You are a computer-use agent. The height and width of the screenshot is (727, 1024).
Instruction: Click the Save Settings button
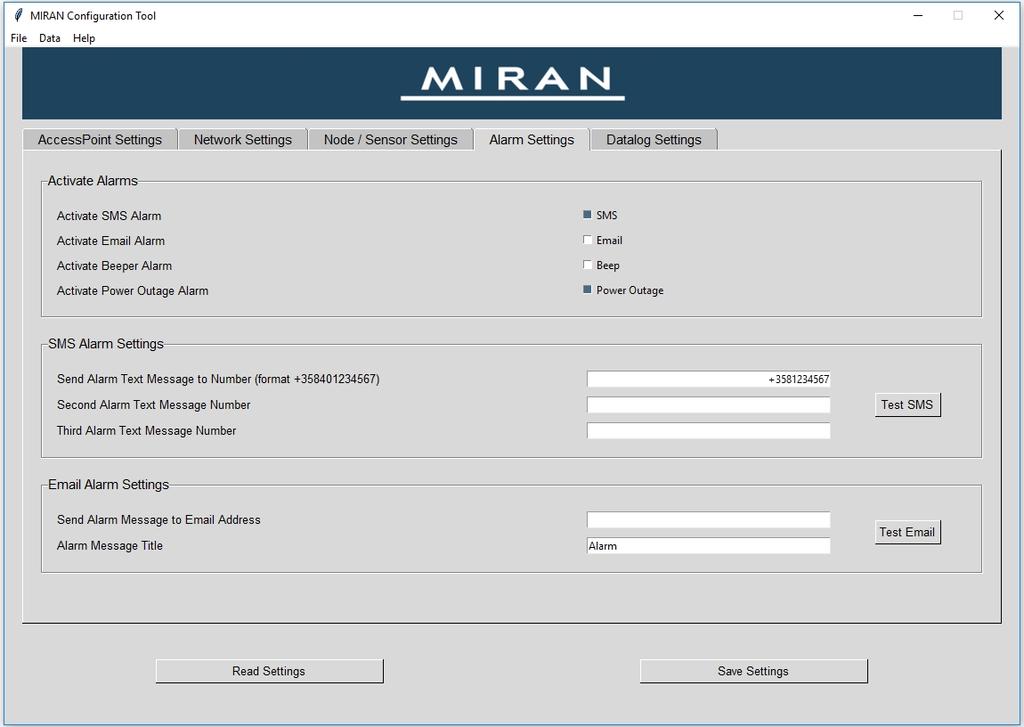click(753, 671)
